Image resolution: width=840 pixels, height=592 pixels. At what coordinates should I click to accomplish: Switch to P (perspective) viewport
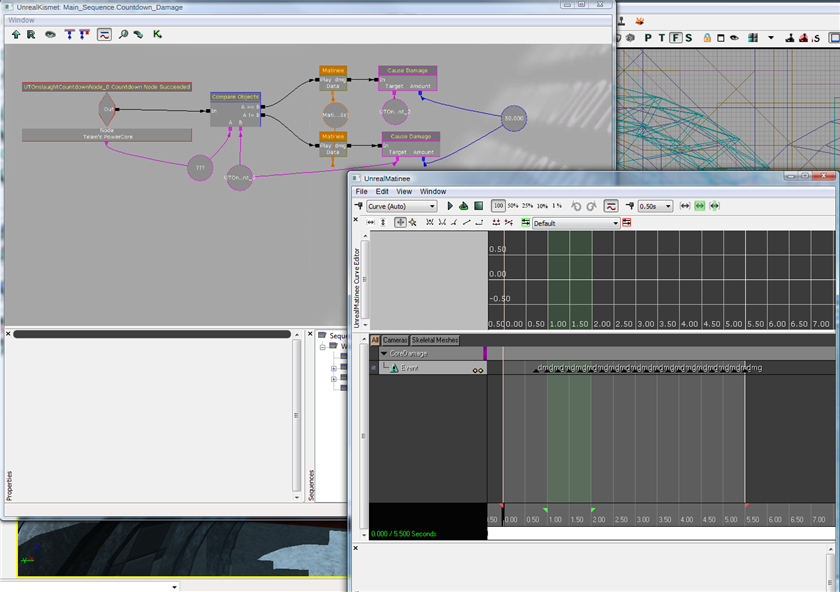(648, 38)
